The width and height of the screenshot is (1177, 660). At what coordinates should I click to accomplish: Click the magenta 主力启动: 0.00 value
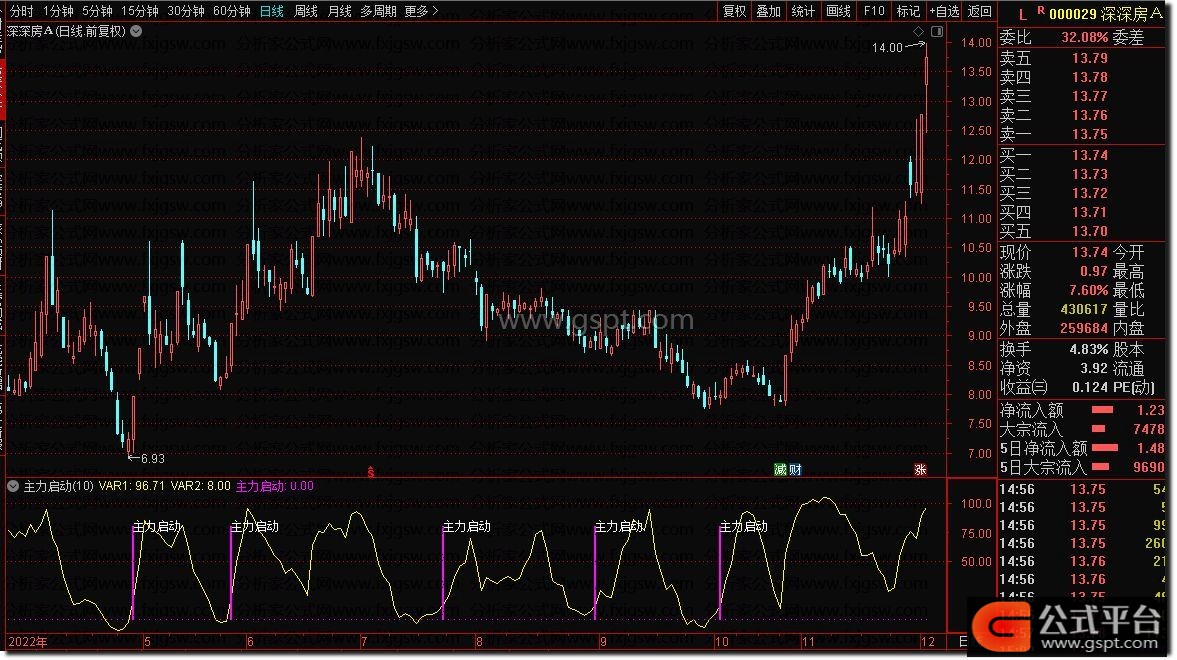coord(275,487)
